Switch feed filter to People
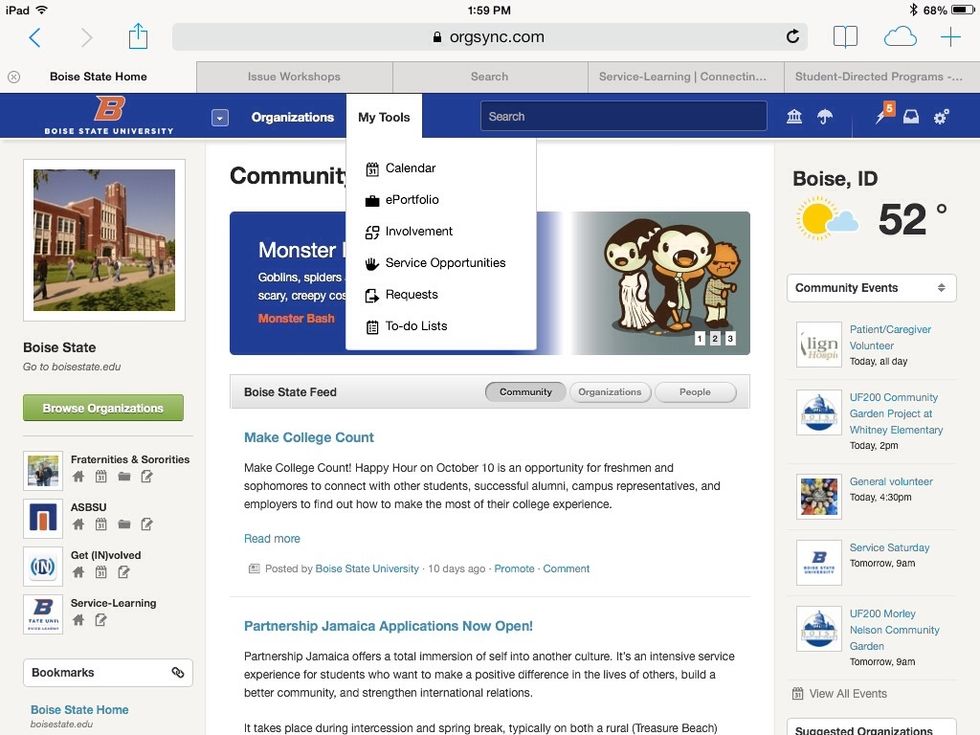Screen dimensions: 980x735 pos(695,392)
